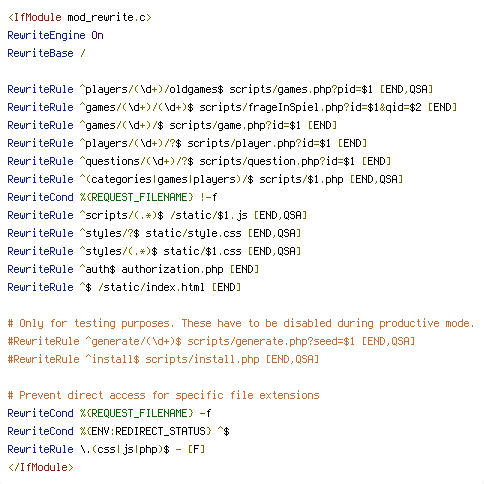Click the RewriteBase / directive
484x484 pixels.
tap(46, 53)
